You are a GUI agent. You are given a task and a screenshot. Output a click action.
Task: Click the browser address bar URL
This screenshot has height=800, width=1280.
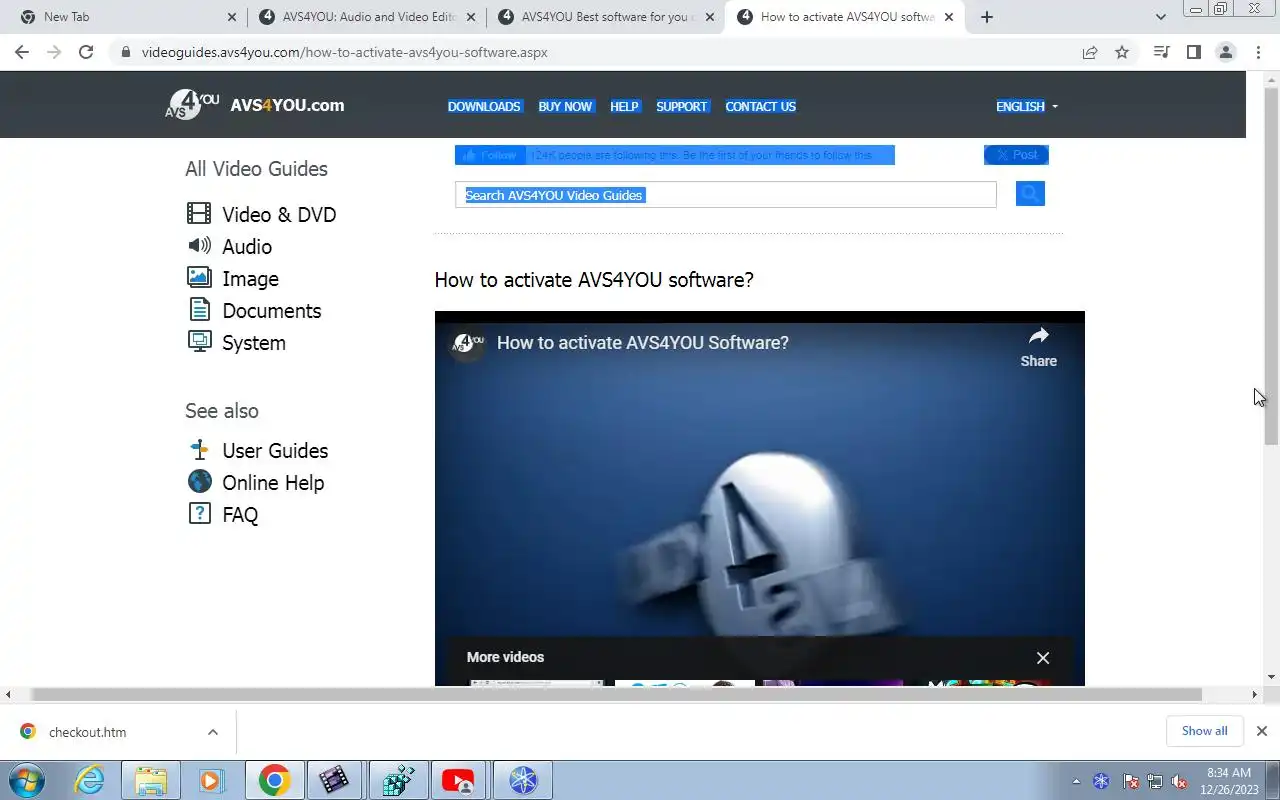pyautogui.click(x=345, y=52)
